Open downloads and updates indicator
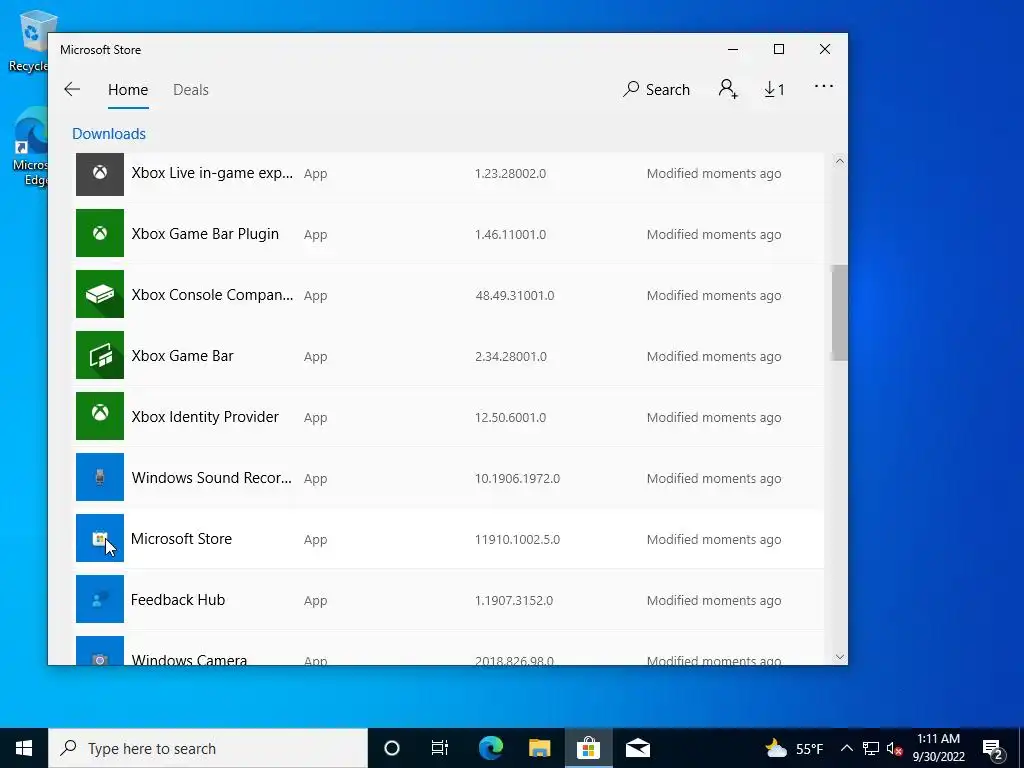1024x768 pixels. tap(775, 89)
